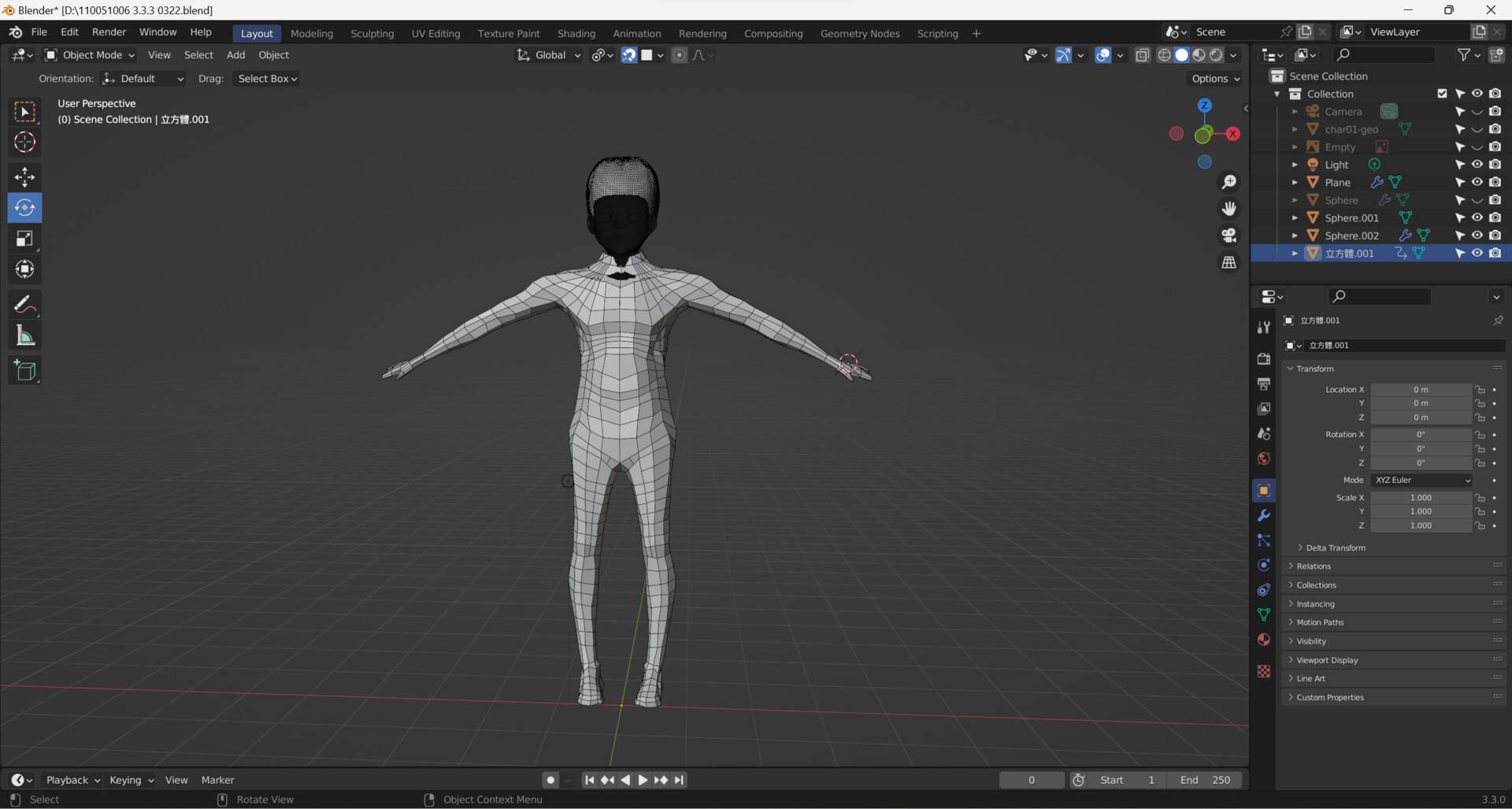Screen dimensions: 1512x809
Task: Activate the Measure tool
Action: pos(24,336)
